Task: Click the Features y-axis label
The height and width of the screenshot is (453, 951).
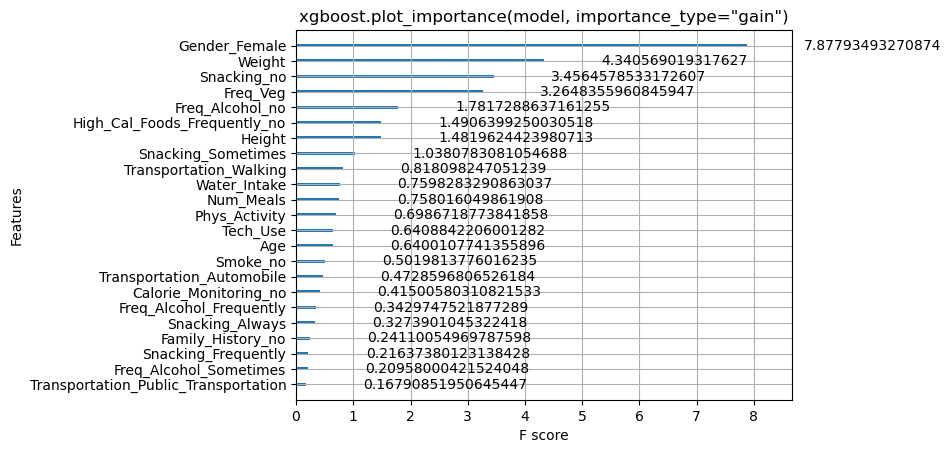Action: (16, 216)
